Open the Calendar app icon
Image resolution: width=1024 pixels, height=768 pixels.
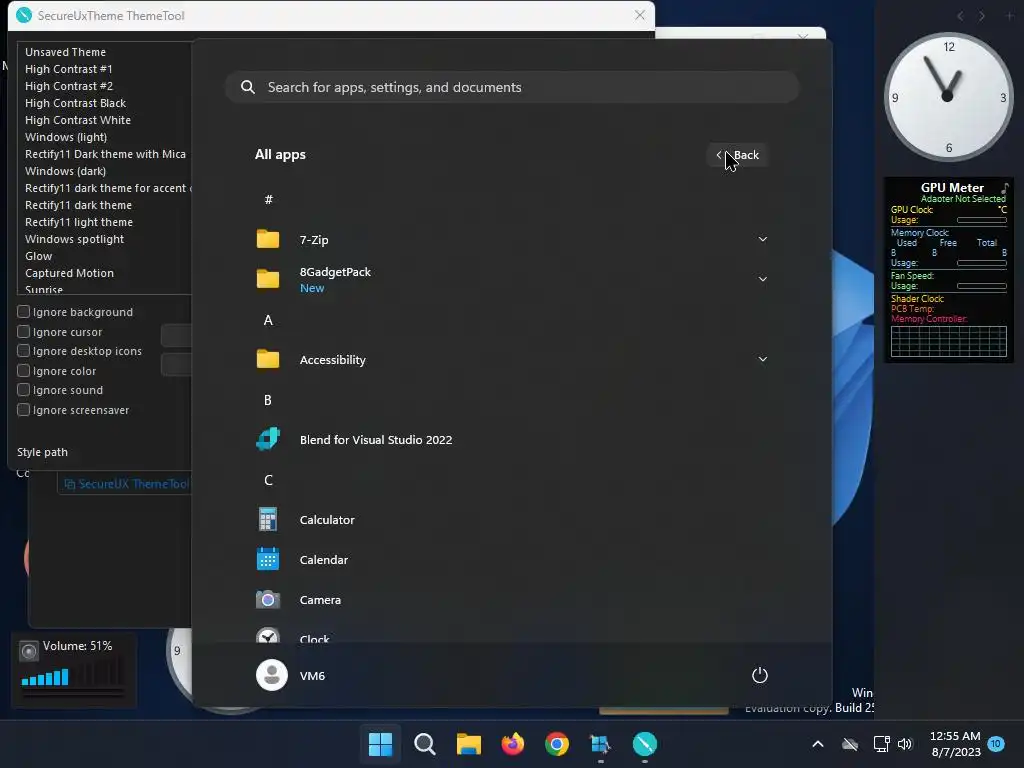coord(268,560)
